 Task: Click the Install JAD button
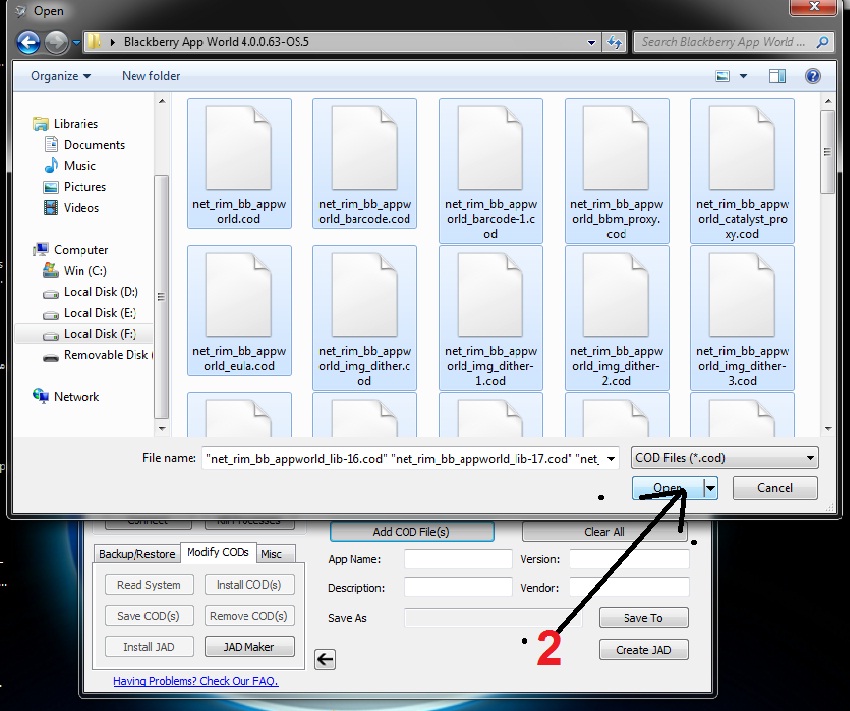point(149,647)
